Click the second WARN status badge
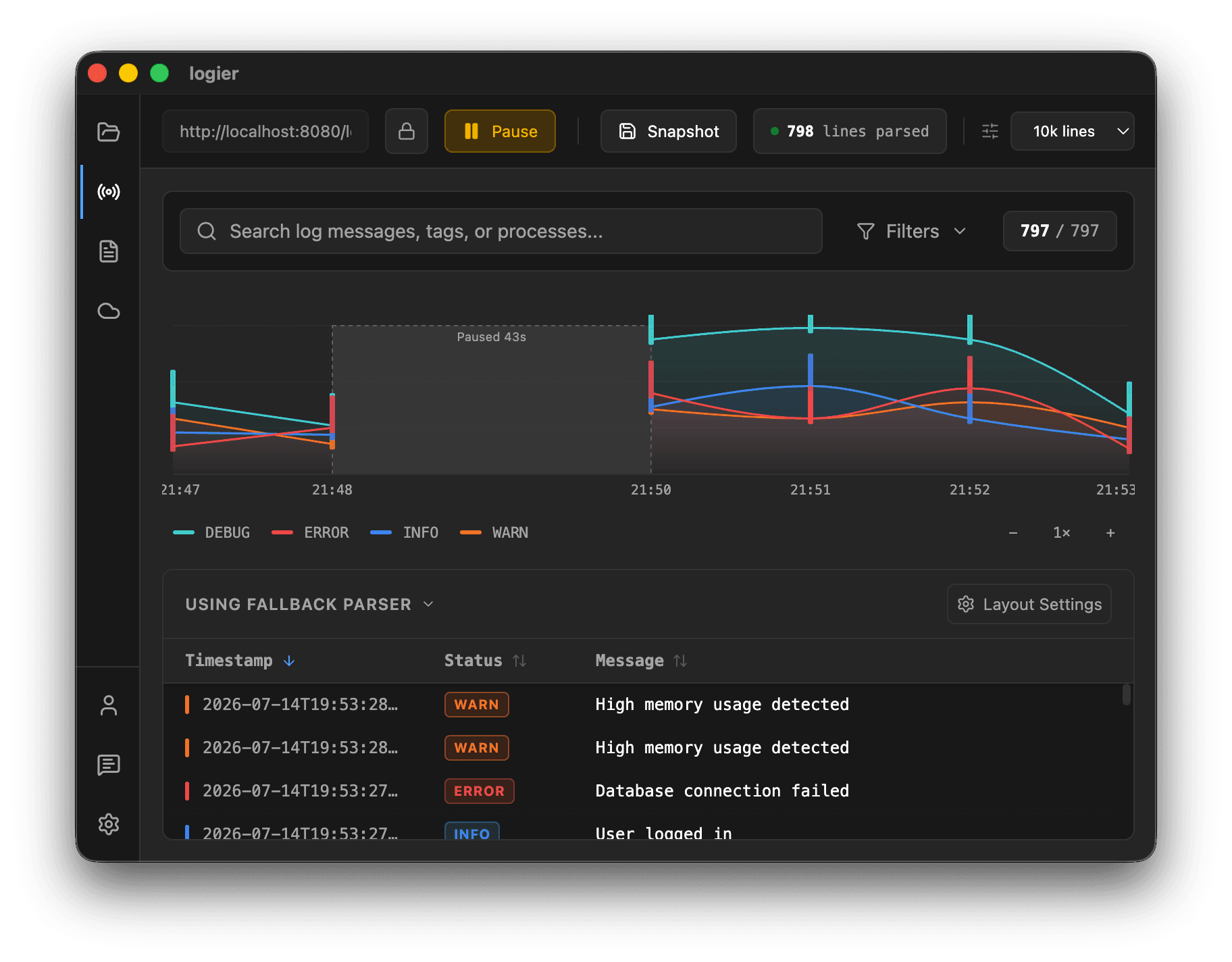This screenshot has height=962, width=1232. click(477, 748)
